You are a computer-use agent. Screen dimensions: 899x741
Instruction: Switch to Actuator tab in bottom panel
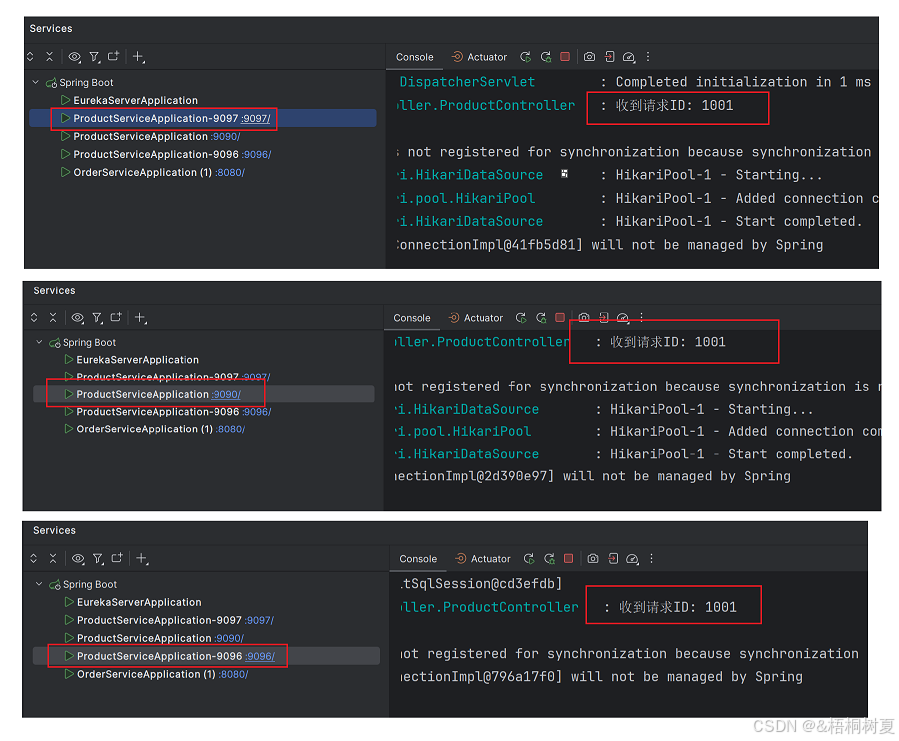pyautogui.click(x=483, y=559)
